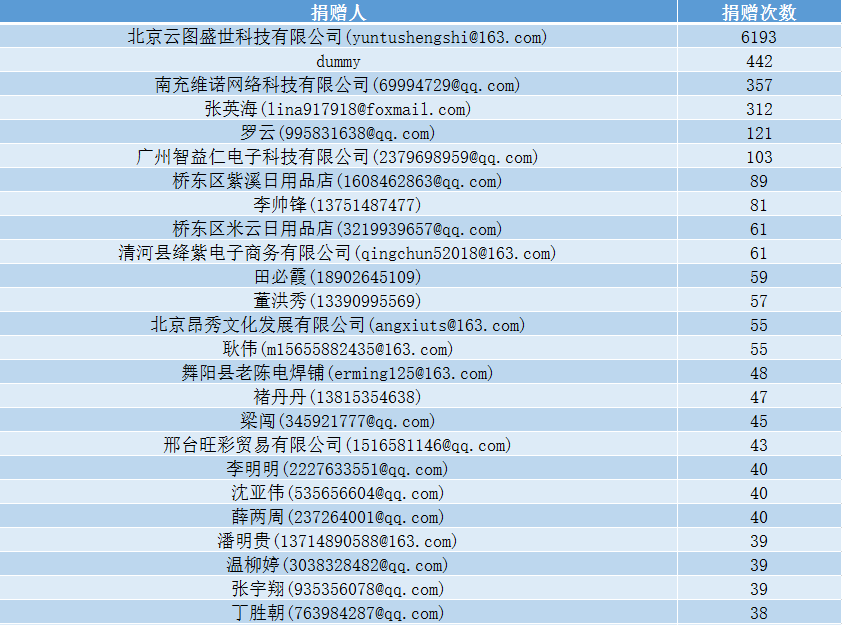
Task: Select donor 董洪秀 (13390995569)
Action: 338,301
